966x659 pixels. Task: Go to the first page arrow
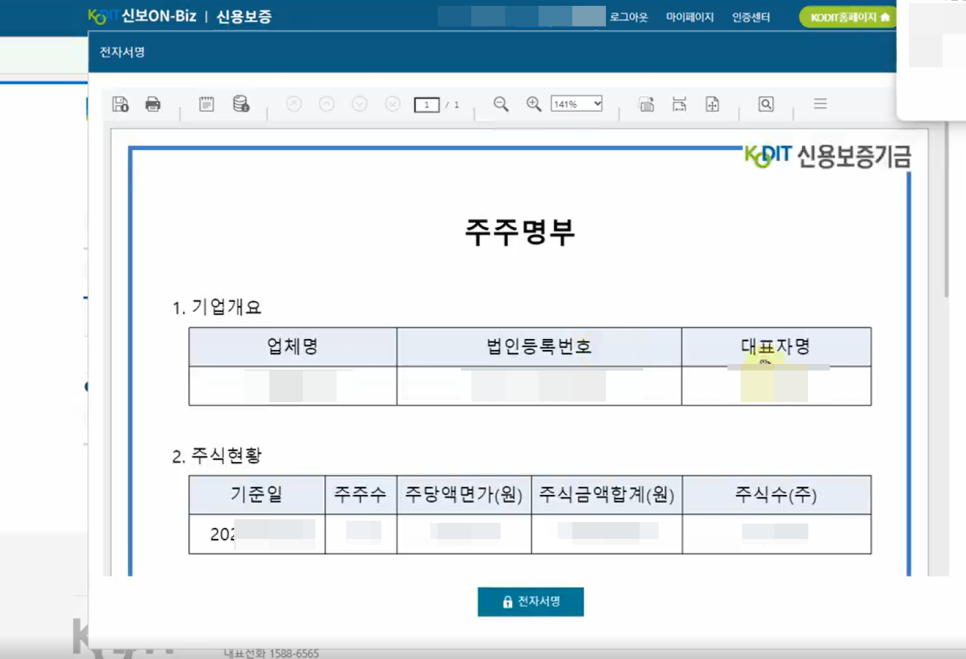click(294, 104)
